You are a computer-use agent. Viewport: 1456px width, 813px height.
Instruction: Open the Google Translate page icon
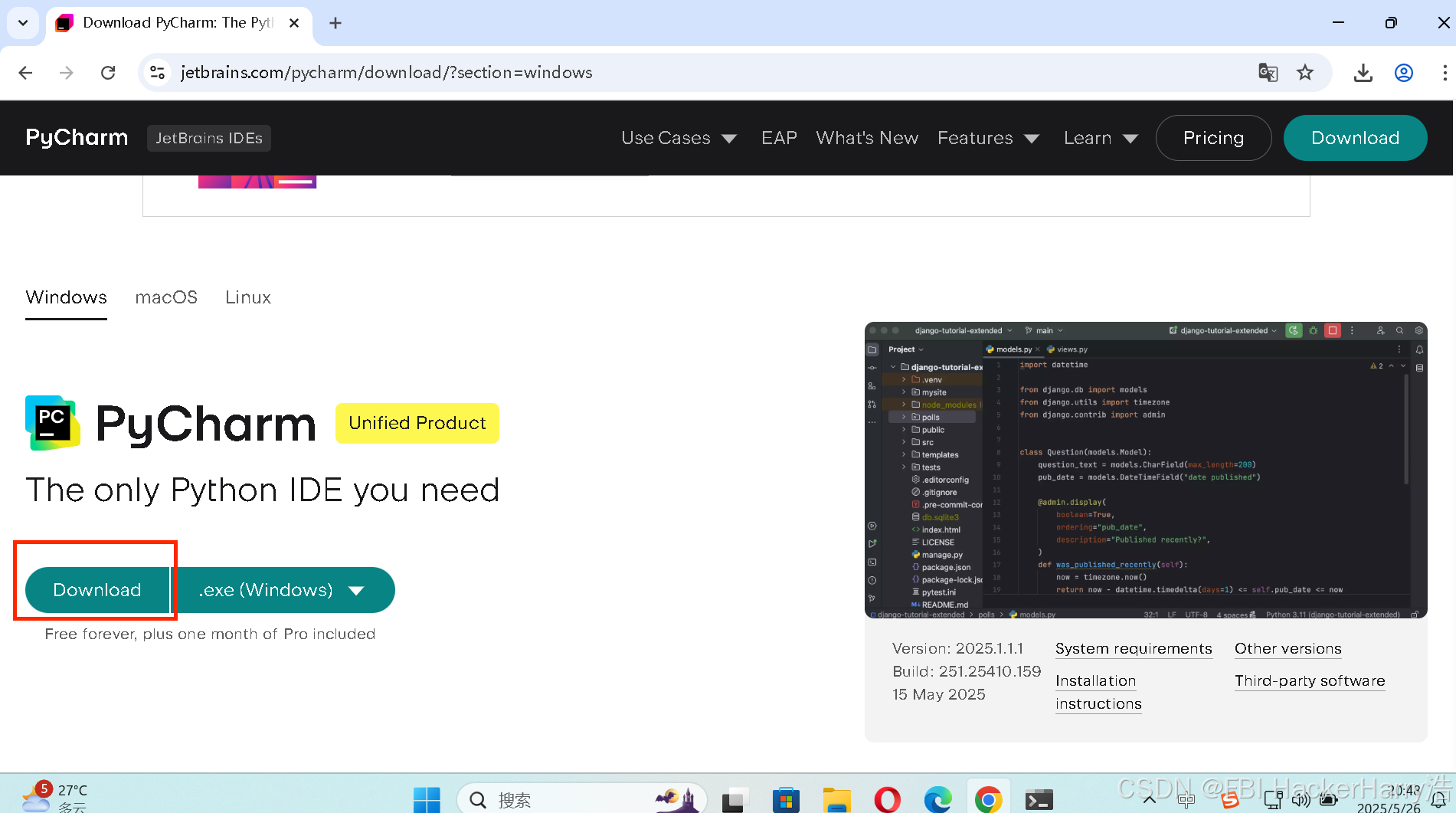coord(1268,73)
